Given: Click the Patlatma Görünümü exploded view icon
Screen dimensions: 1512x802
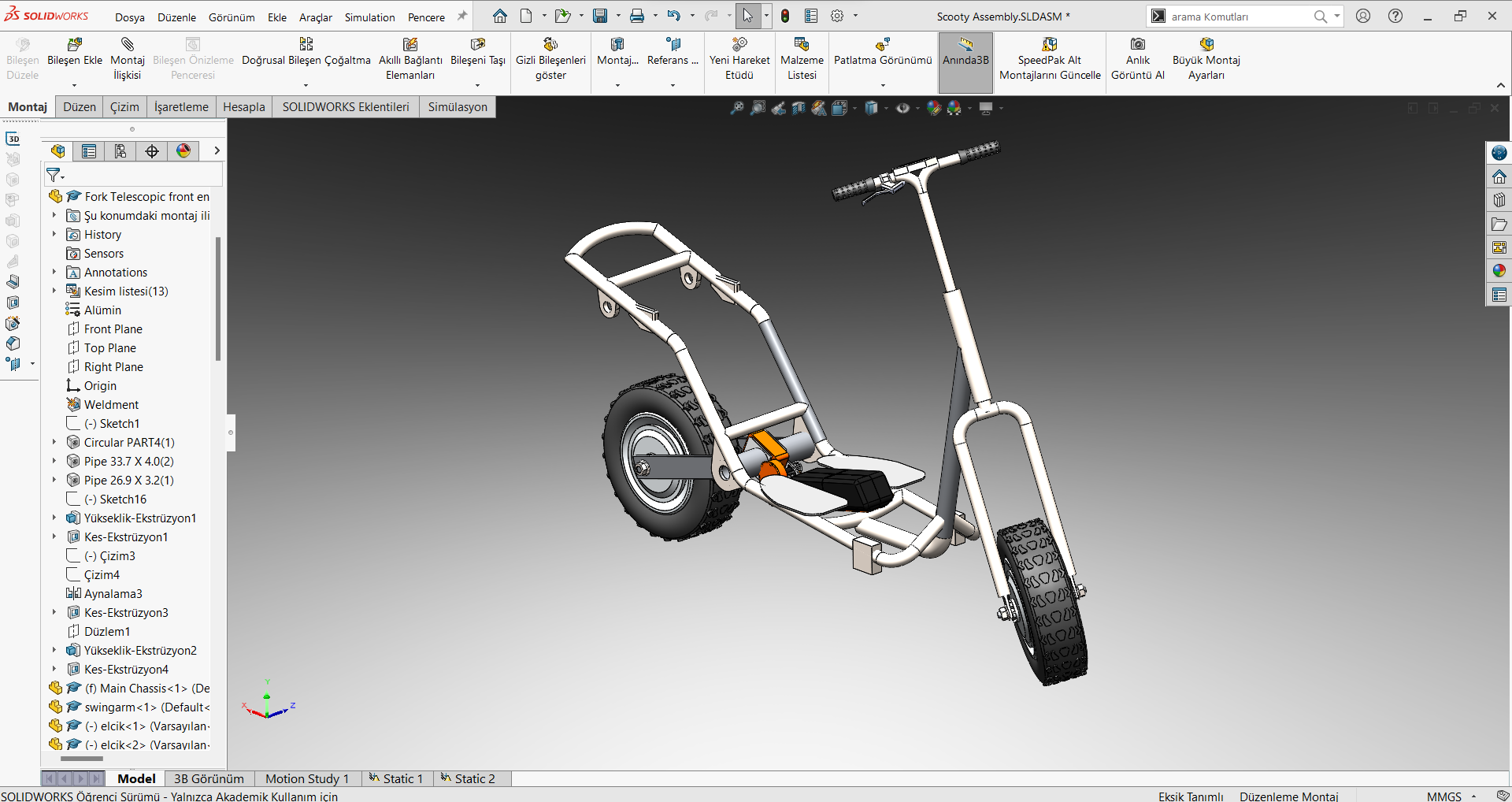Looking at the screenshot, I should click(x=883, y=45).
